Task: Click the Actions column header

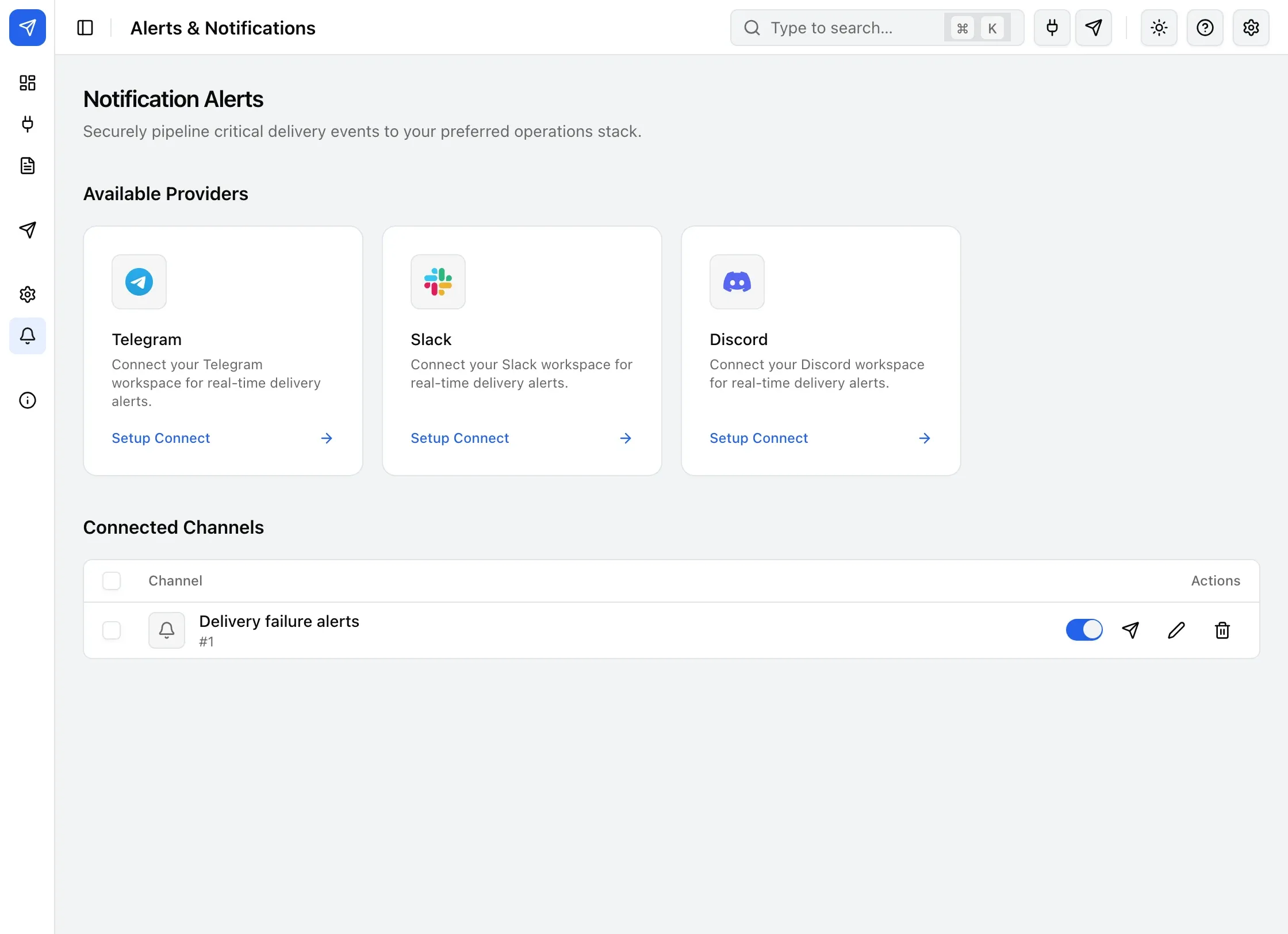Action: [x=1216, y=581]
